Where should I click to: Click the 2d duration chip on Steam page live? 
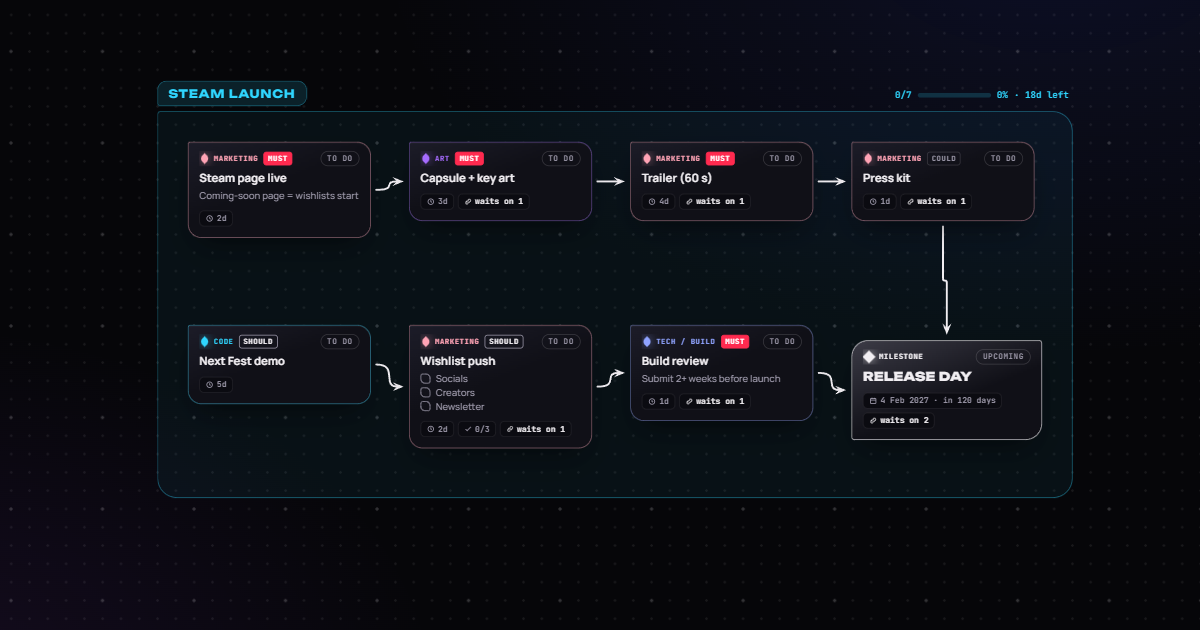[216, 218]
